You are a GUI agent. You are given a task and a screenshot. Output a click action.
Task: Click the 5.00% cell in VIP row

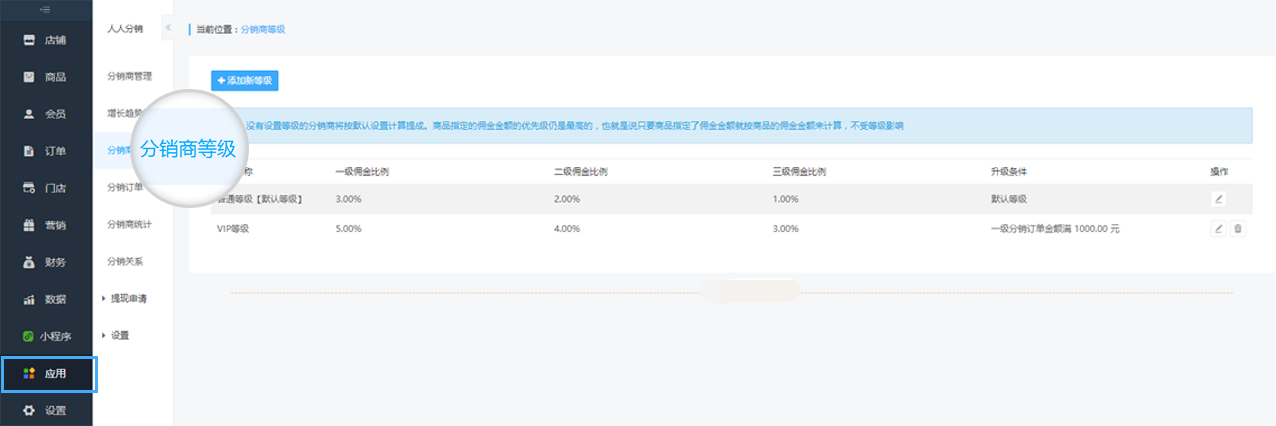click(347, 229)
